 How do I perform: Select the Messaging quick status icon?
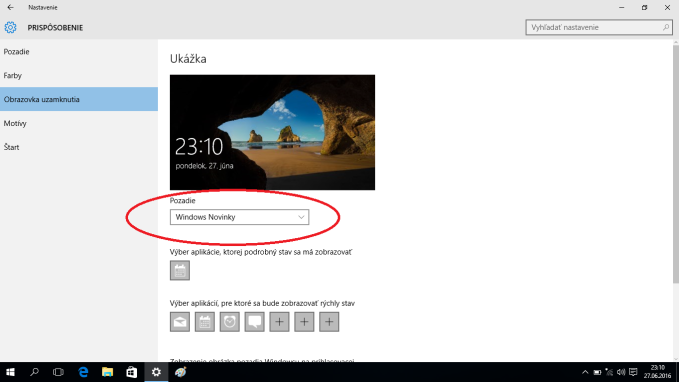(x=255, y=322)
